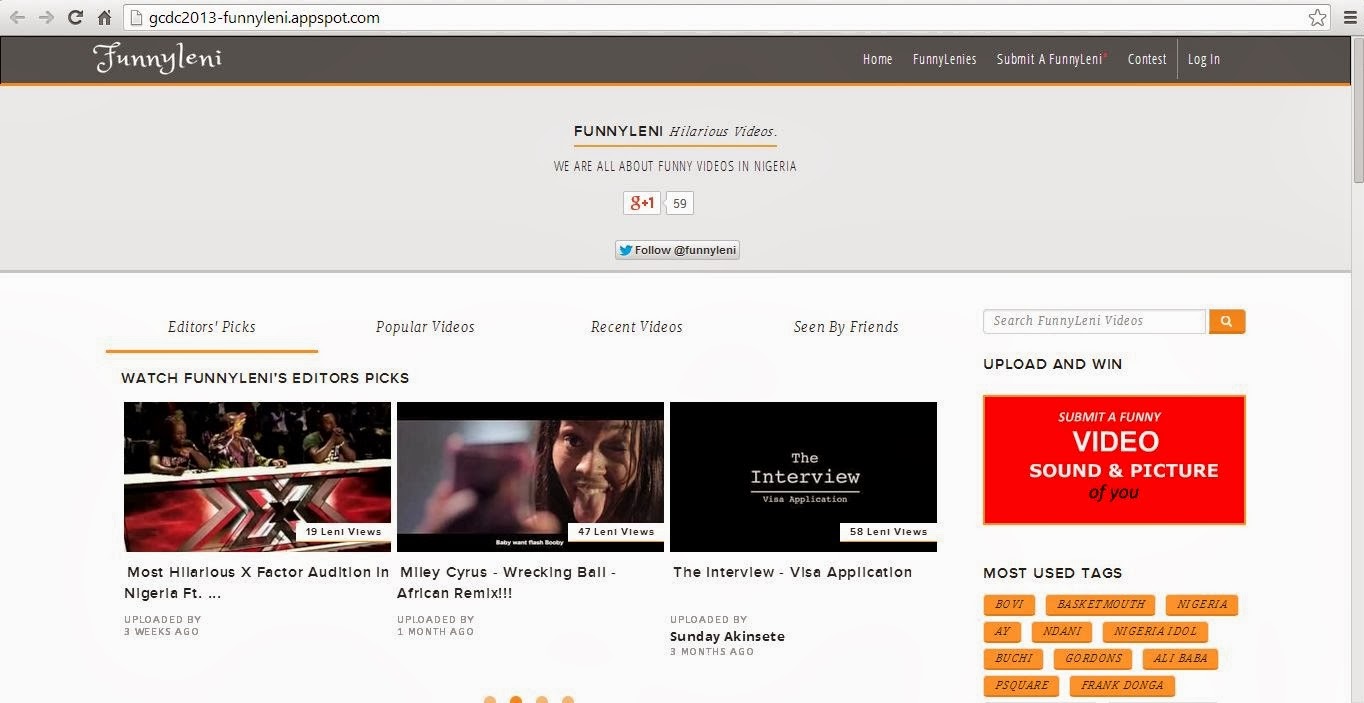Select the PSQUARE tag

1021,686
